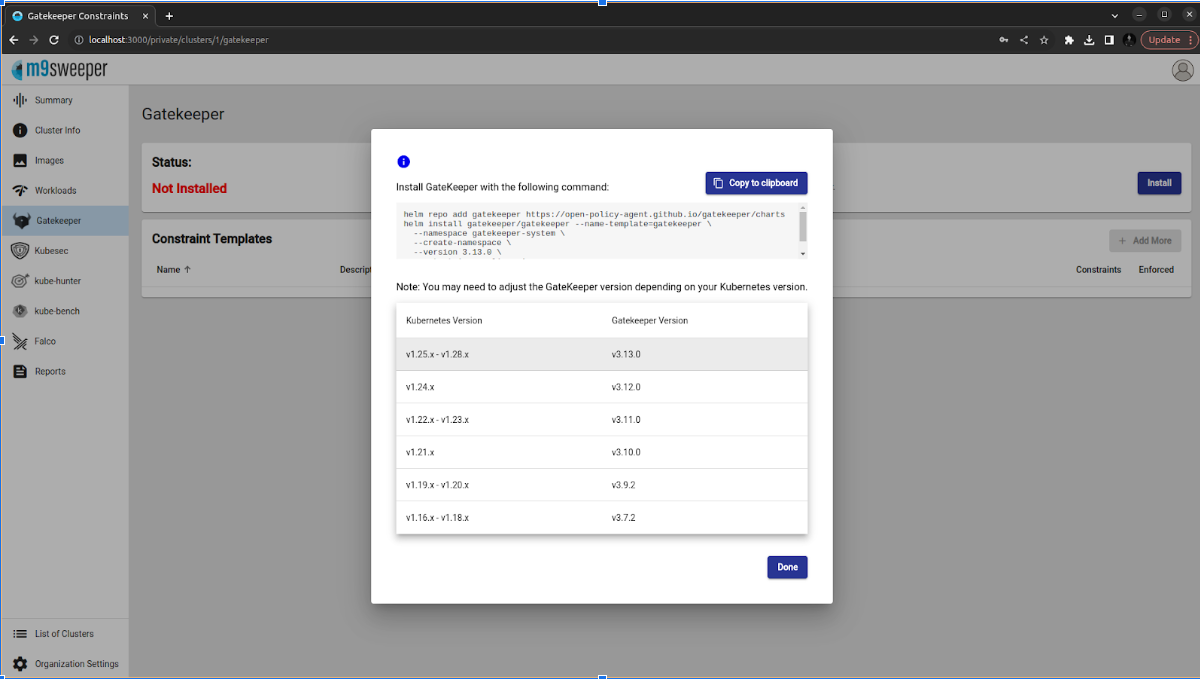The width and height of the screenshot is (1200, 679).
Task: Select the kube-hunter target icon
Action: 19,281
